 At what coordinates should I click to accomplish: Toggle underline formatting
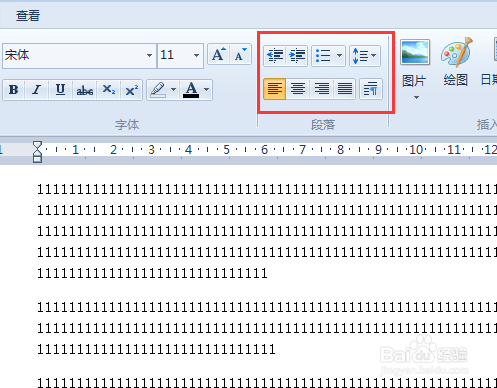pos(60,90)
